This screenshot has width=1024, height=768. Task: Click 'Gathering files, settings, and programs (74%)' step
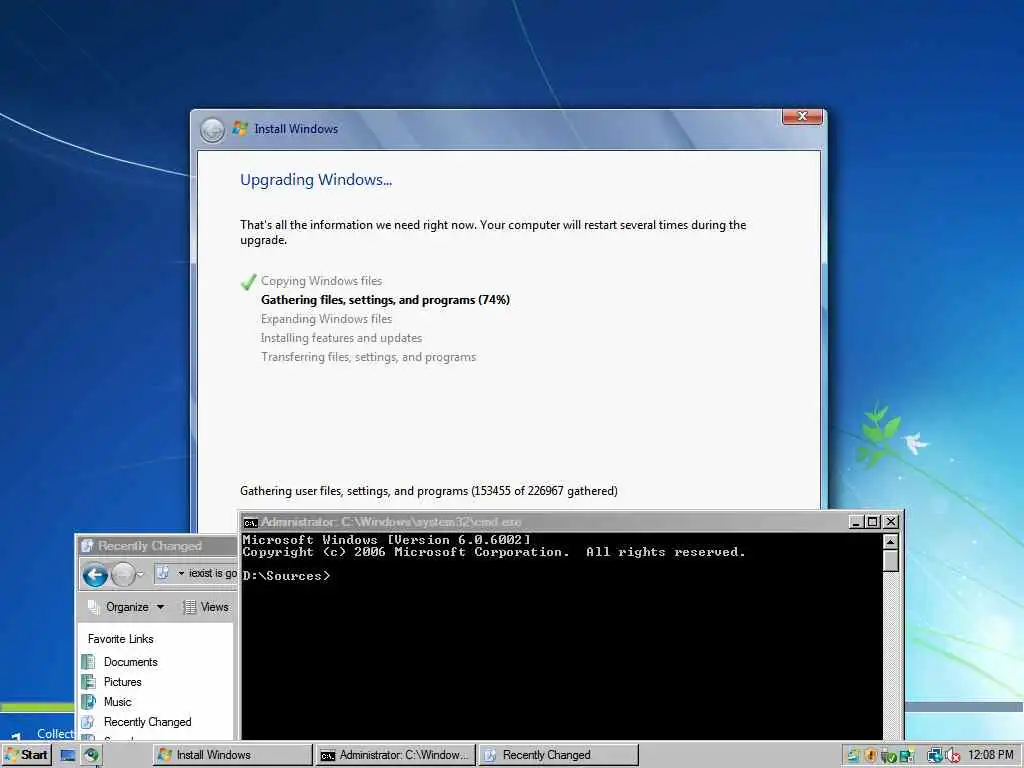click(385, 300)
